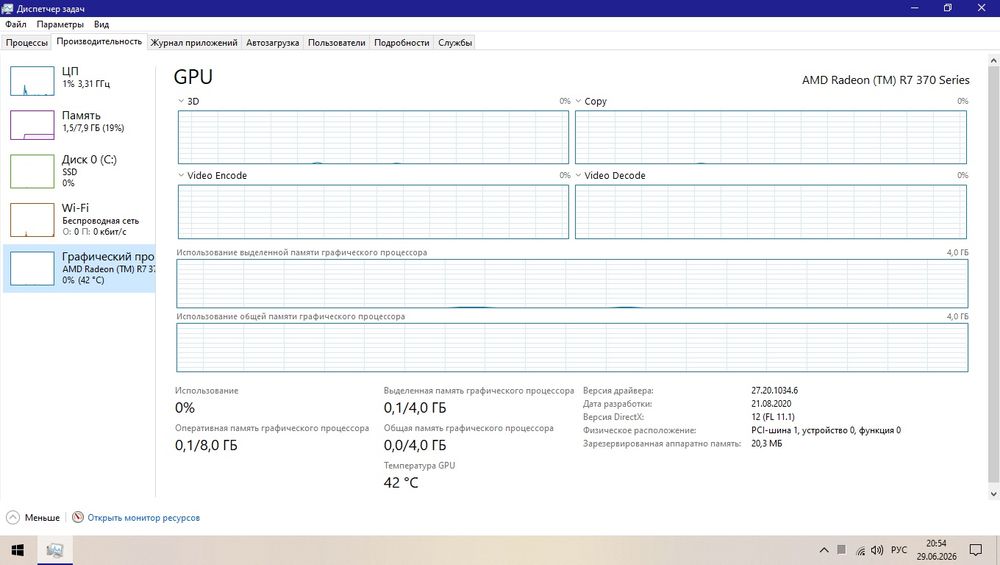Open the Вид menu
The width and height of the screenshot is (1000, 565).
(101, 24)
